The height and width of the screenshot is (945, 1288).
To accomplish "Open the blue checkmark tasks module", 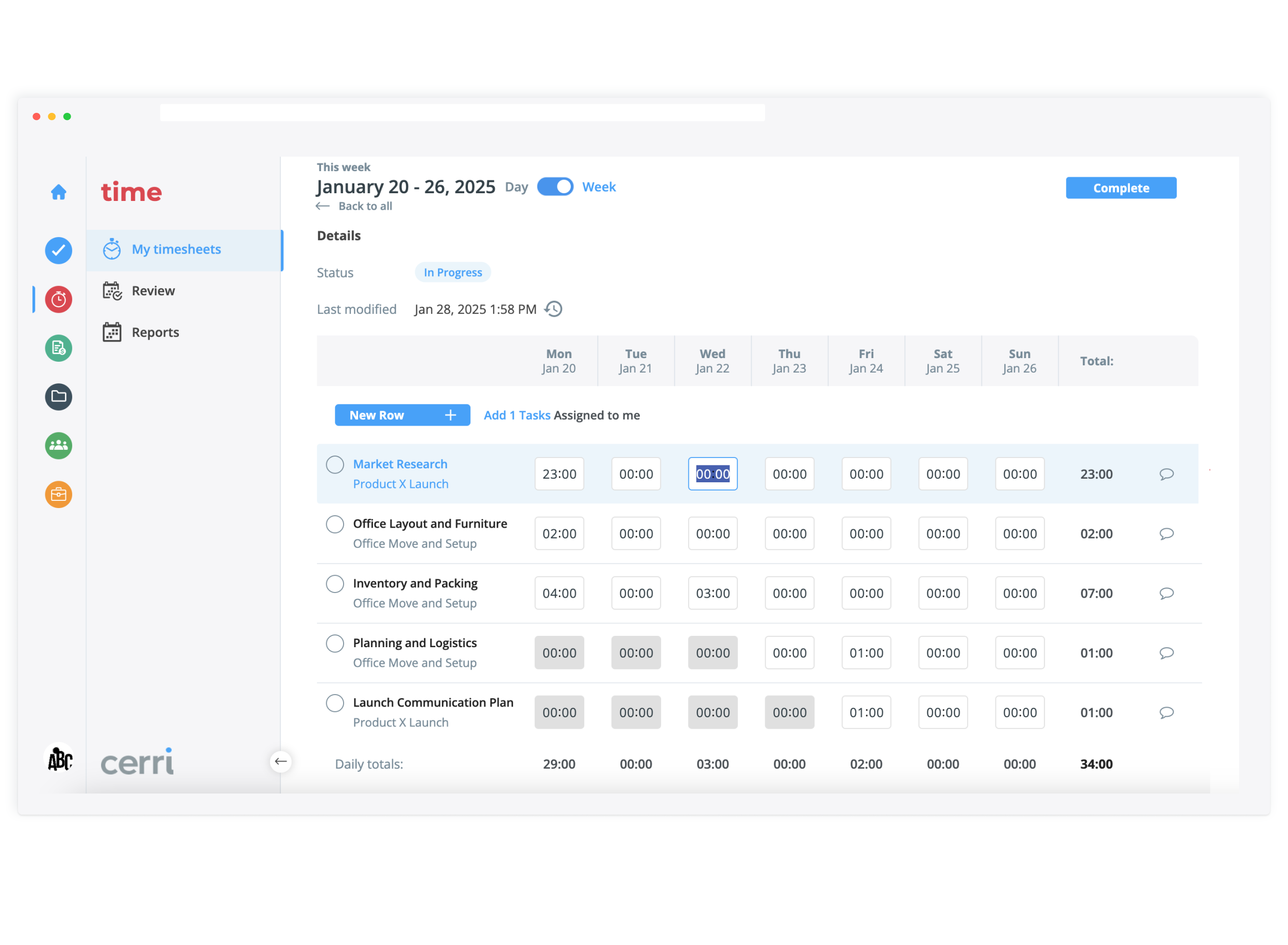I will point(58,250).
